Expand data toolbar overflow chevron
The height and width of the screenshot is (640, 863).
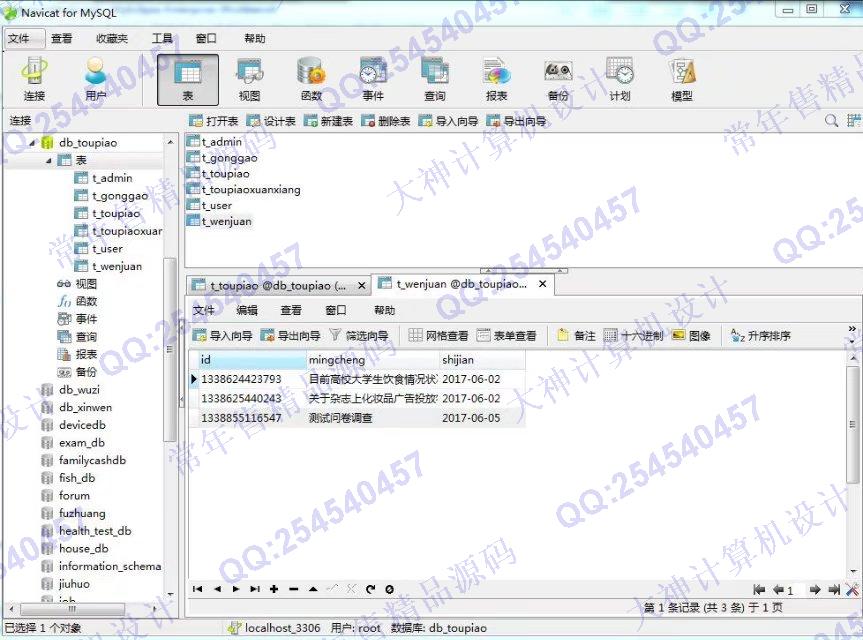click(852, 329)
